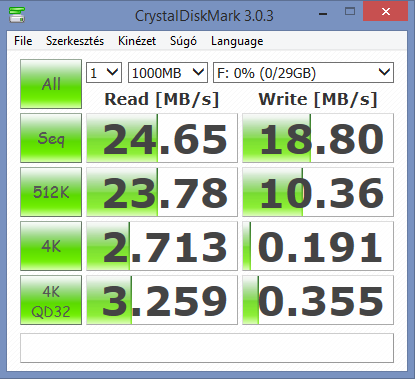Maximize the CrystalDiskMark window
Image resolution: width=415 pixels, height=379 pixels.
350,12
